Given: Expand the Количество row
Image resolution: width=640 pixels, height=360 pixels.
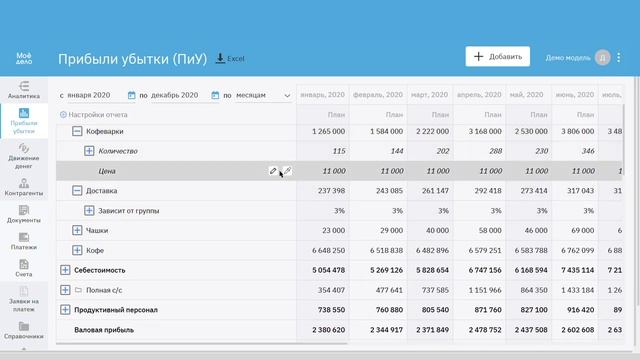Looking at the screenshot, I should [89, 151].
